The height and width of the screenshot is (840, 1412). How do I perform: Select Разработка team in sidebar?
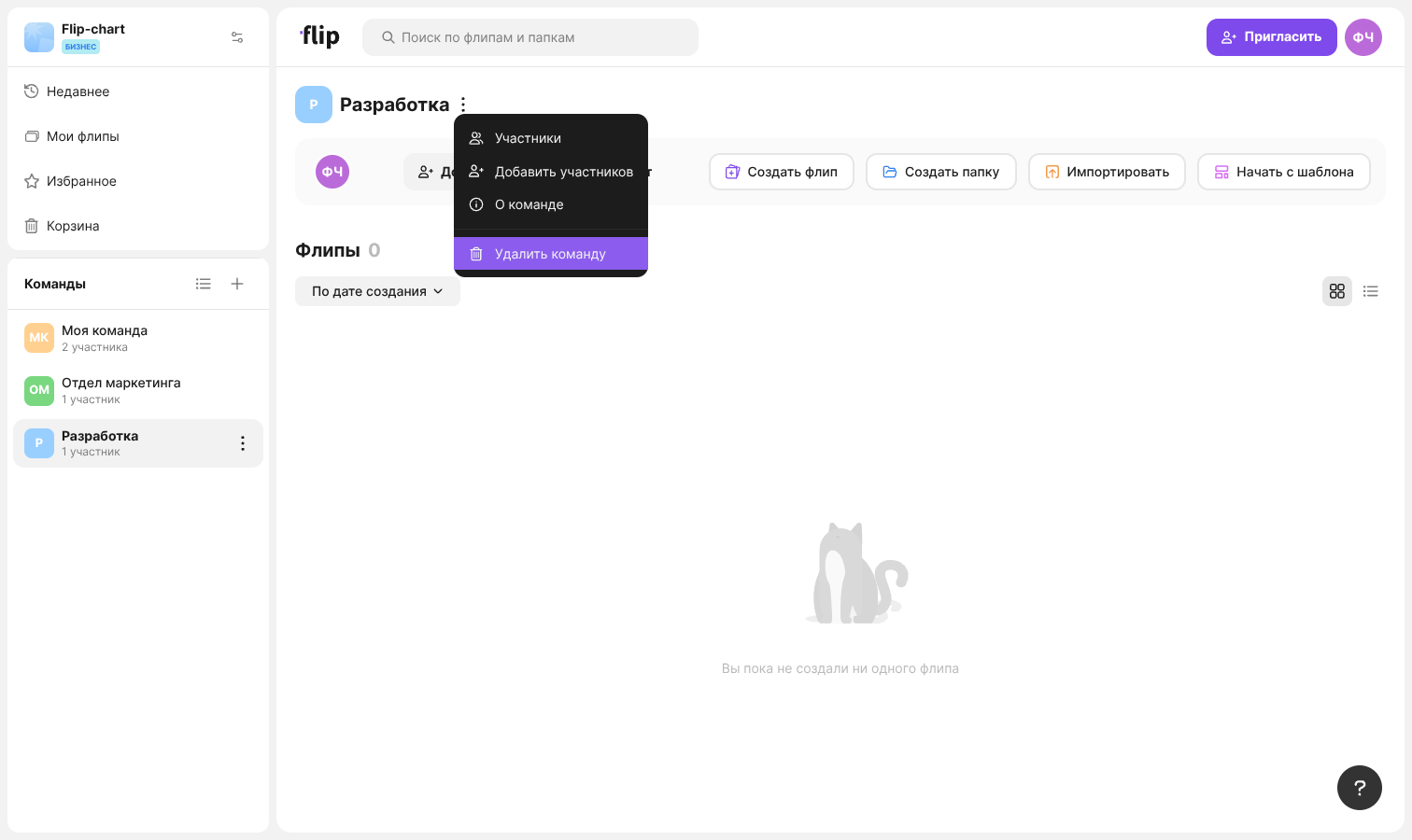coord(138,443)
